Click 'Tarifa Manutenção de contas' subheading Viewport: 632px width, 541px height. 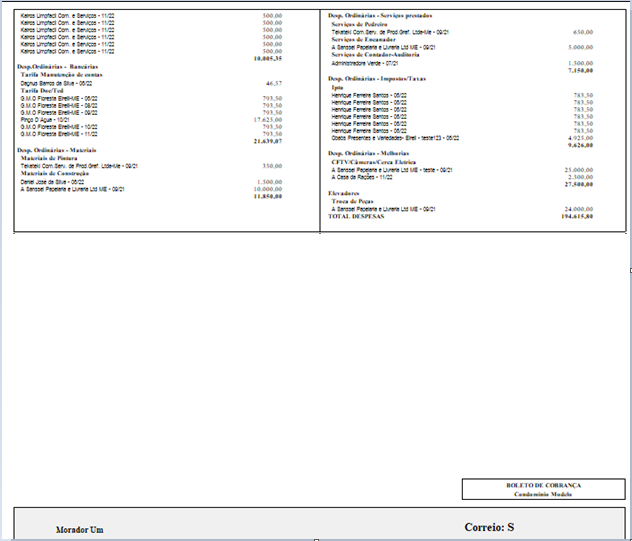pos(61,75)
